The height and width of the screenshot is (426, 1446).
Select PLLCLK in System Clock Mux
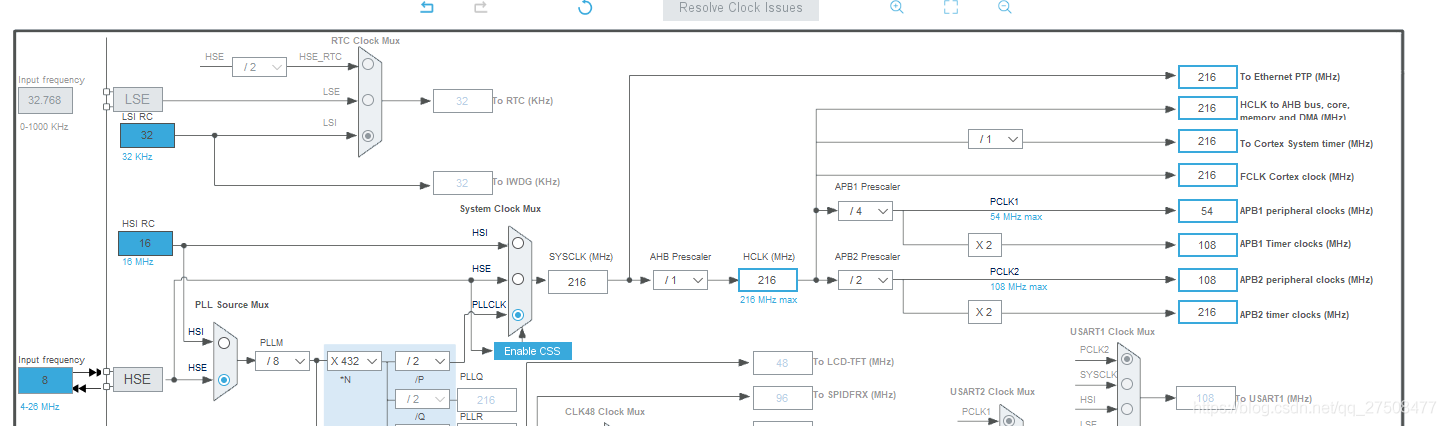coord(517,315)
